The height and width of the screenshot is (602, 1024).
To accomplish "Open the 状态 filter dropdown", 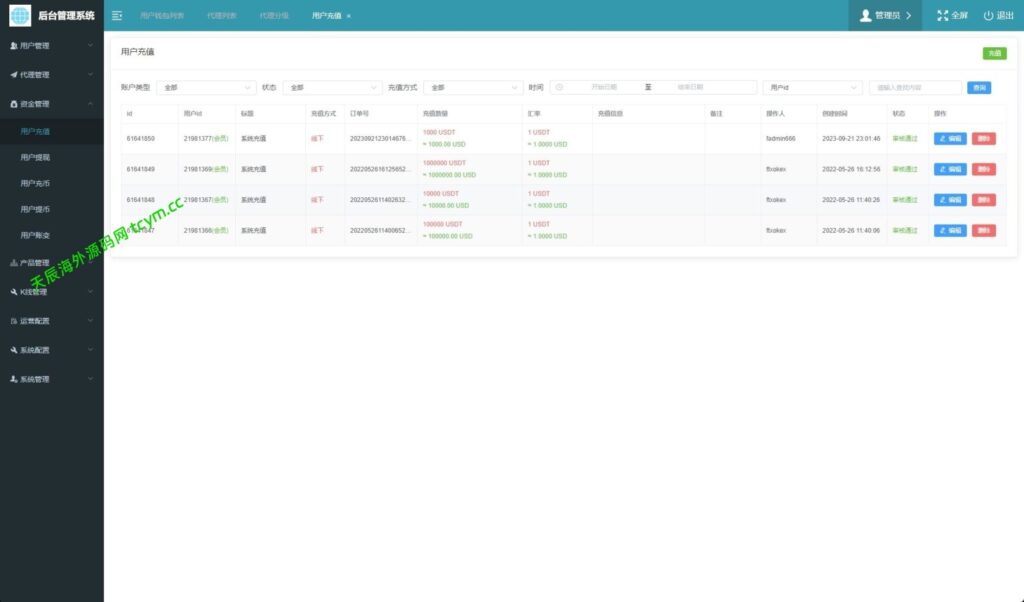I will click(x=332, y=88).
